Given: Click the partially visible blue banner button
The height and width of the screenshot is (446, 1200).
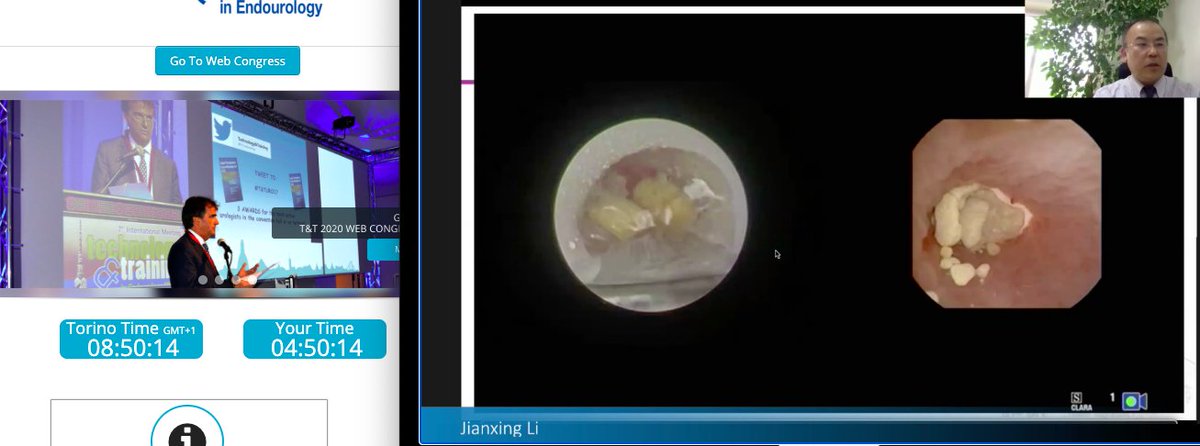Looking at the screenshot, I should coord(384,249).
